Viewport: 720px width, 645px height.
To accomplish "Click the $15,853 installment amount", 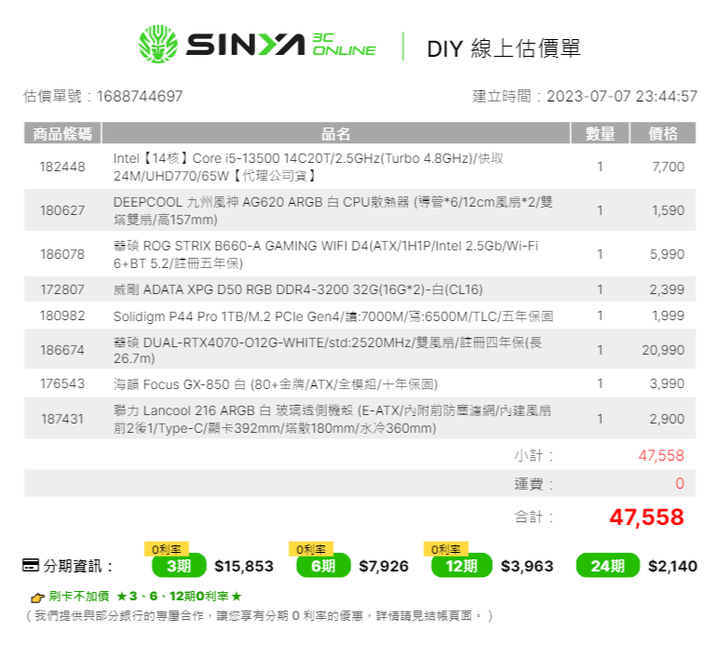I will coord(244,566).
